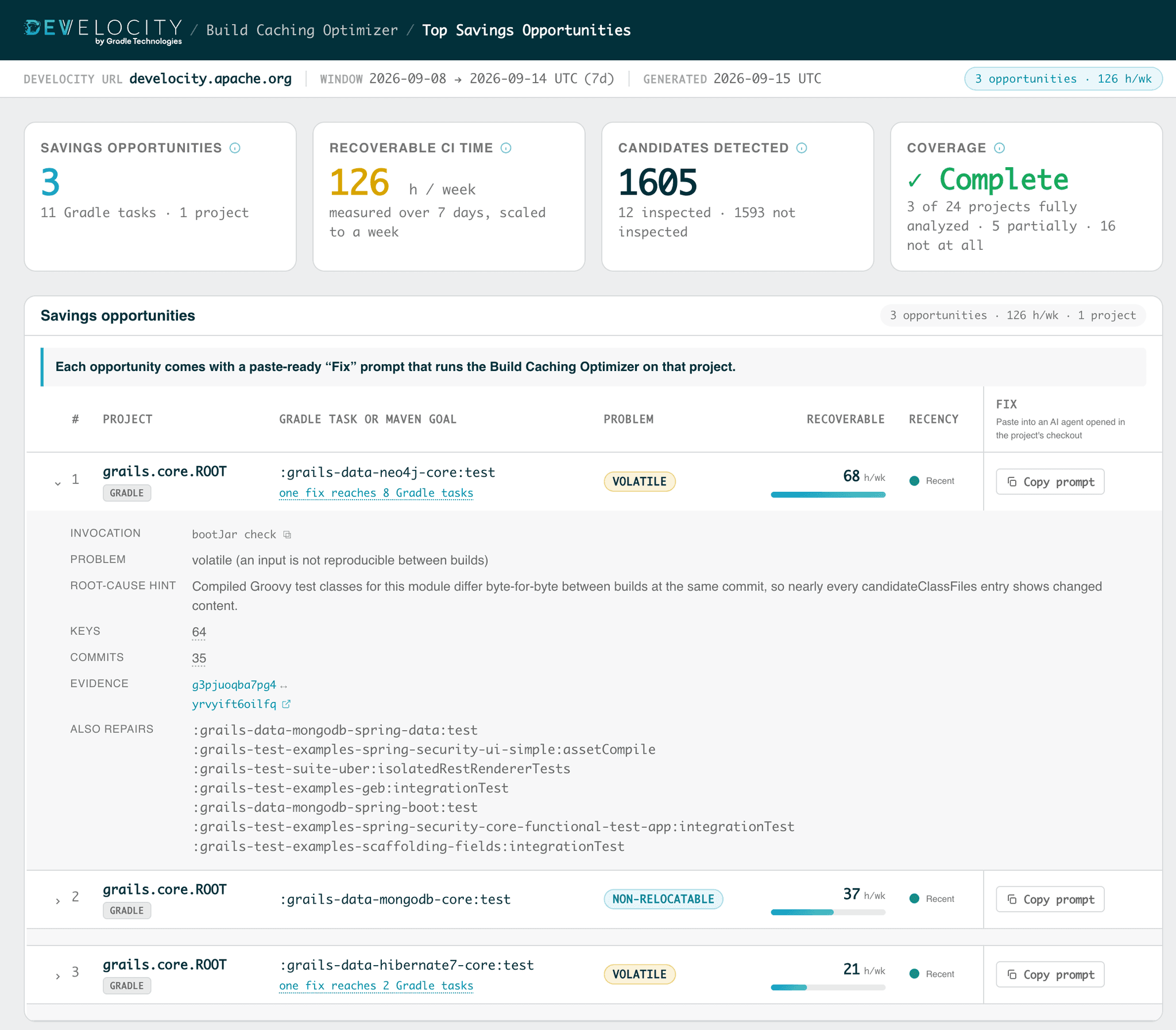Open 'one fix reaches 2 Gradle tasks' link
The height and width of the screenshot is (1030, 1176).
point(376,986)
